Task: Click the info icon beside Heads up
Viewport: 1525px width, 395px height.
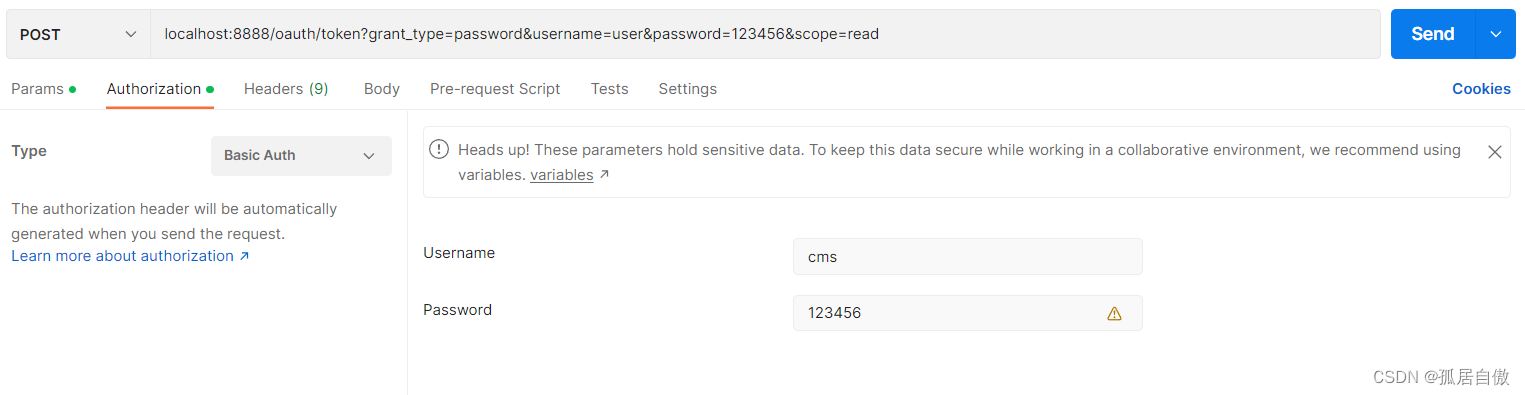Action: click(x=438, y=149)
